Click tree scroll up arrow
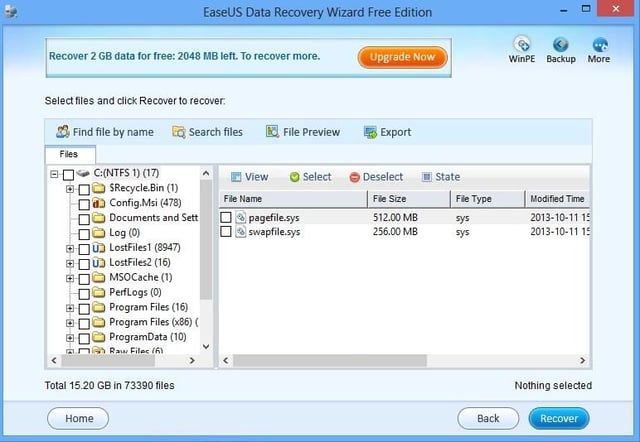The width and height of the screenshot is (640, 442). (206, 173)
